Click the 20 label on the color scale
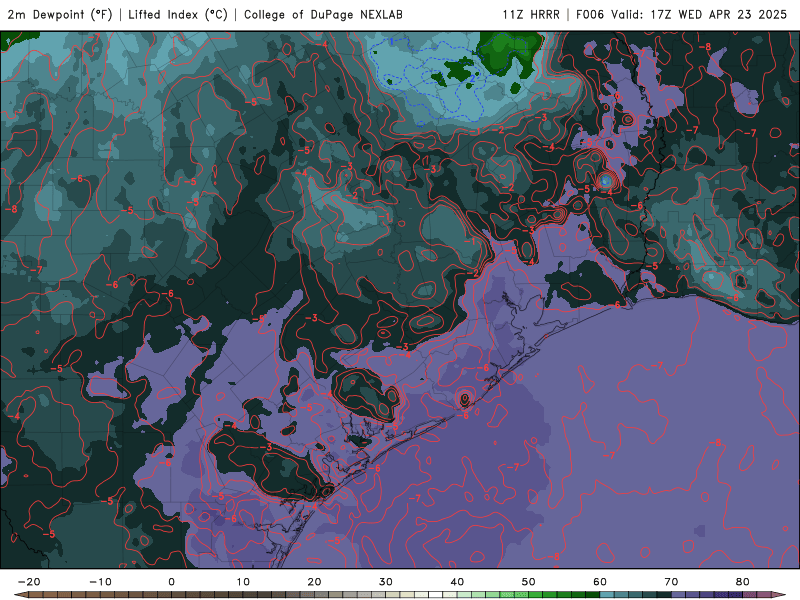Image resolution: width=800 pixels, height=600 pixels. coord(314,582)
